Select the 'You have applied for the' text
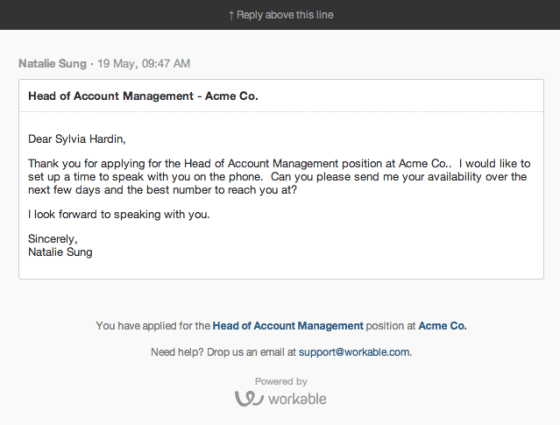Viewport: 560px width, 425px height. [153, 326]
